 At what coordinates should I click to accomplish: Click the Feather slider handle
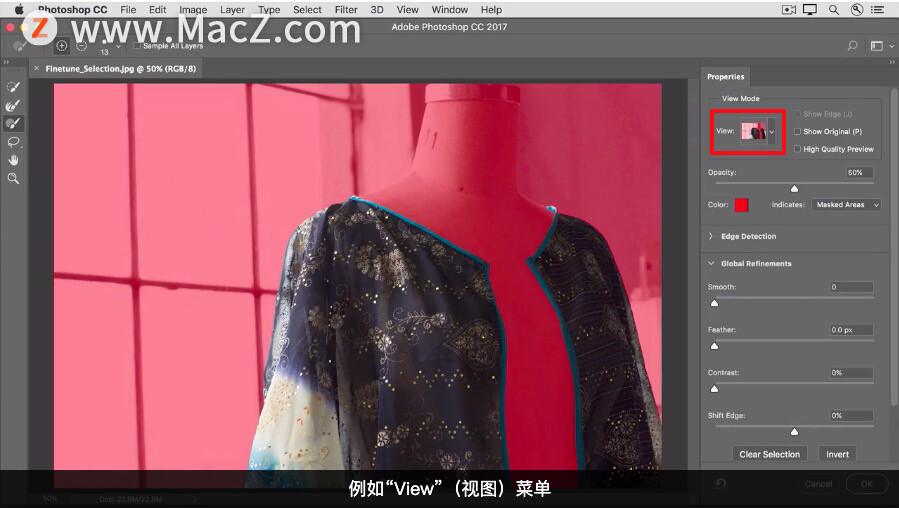pos(714,346)
